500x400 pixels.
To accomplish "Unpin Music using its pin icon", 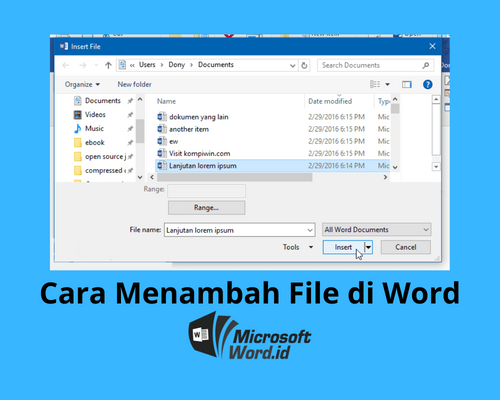I will [130, 129].
